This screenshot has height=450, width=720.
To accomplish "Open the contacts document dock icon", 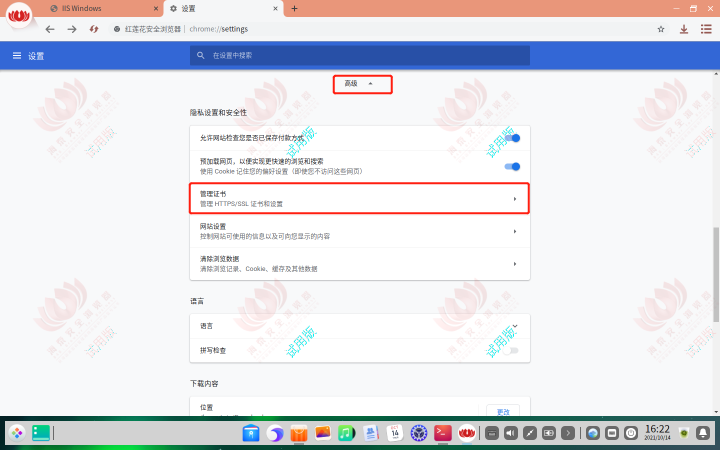I will coord(371,433).
